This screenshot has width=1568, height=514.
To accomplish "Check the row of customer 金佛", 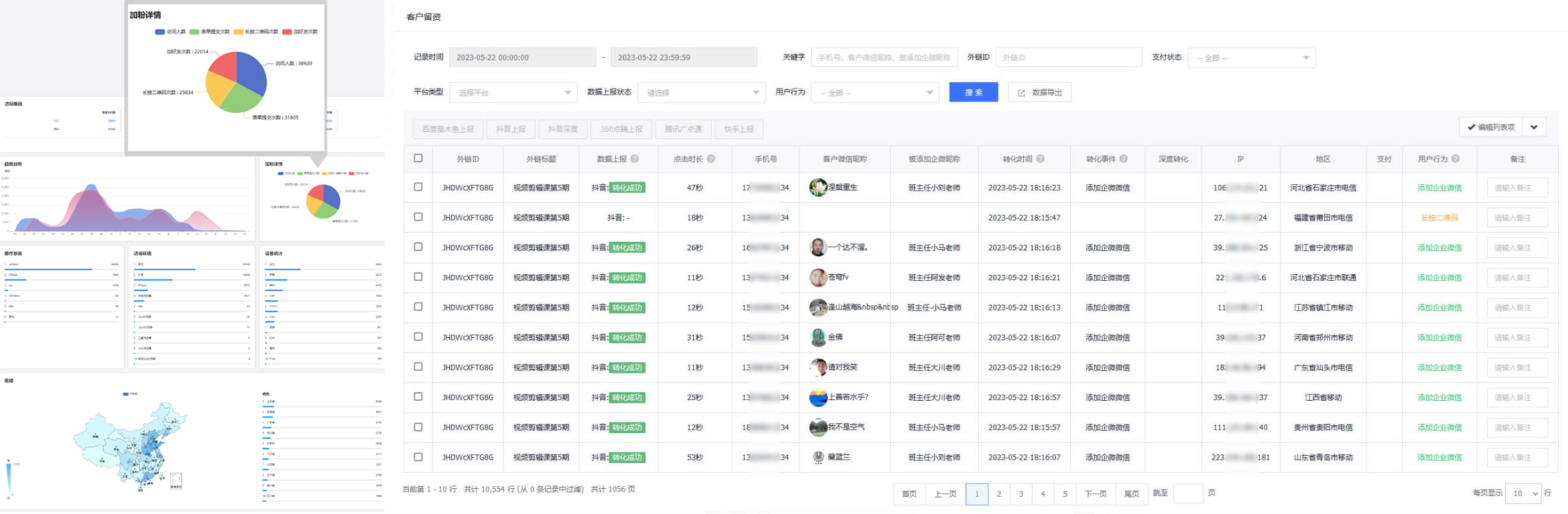I will pos(418,336).
